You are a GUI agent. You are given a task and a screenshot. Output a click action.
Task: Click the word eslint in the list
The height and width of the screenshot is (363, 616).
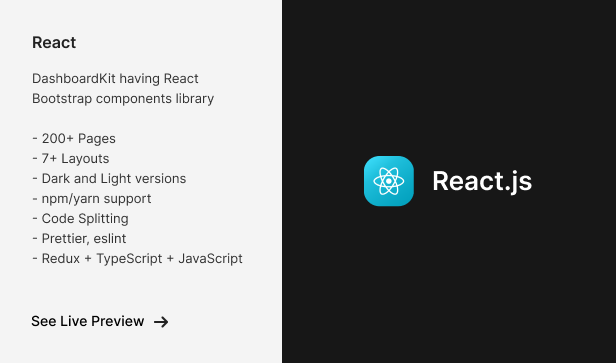(x=110, y=238)
